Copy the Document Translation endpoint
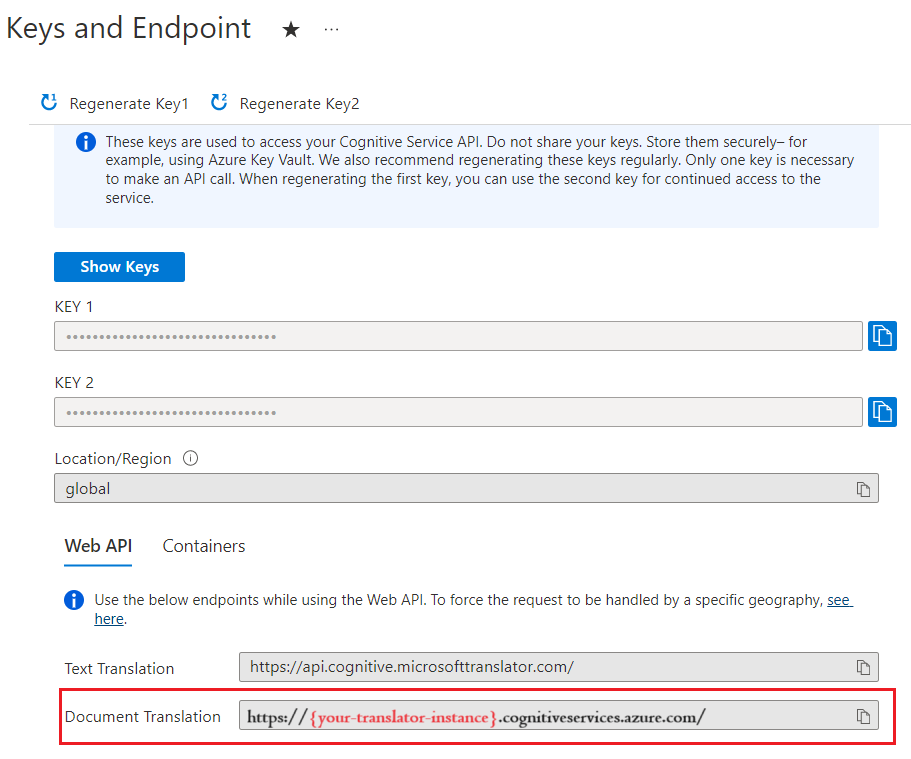 [x=866, y=716]
